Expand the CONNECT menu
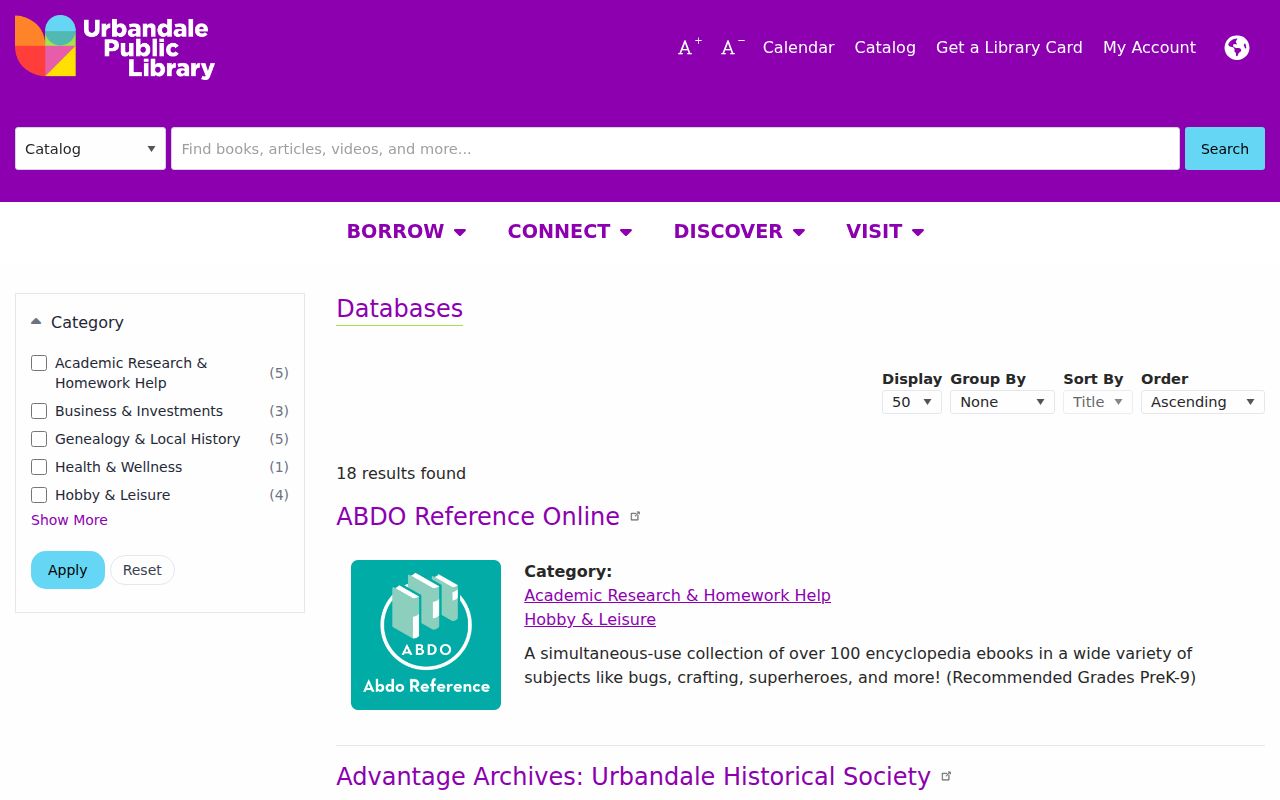 click(570, 231)
